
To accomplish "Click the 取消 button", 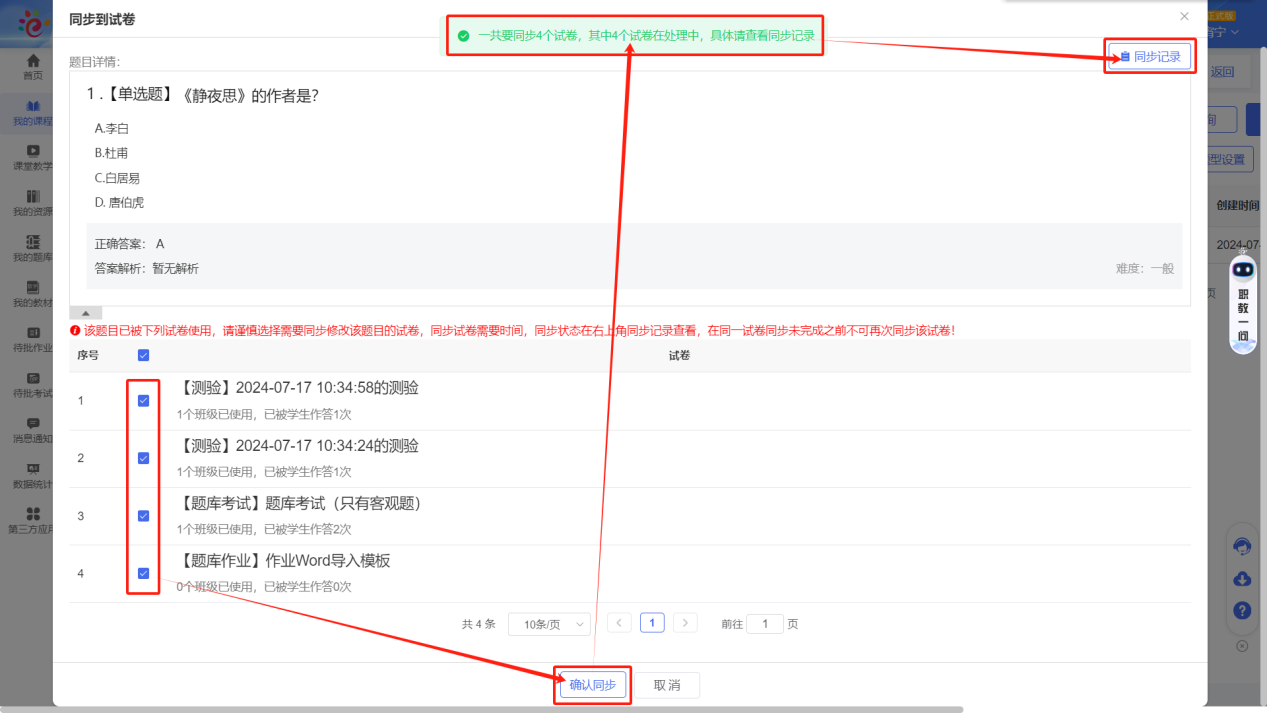I will [667, 685].
